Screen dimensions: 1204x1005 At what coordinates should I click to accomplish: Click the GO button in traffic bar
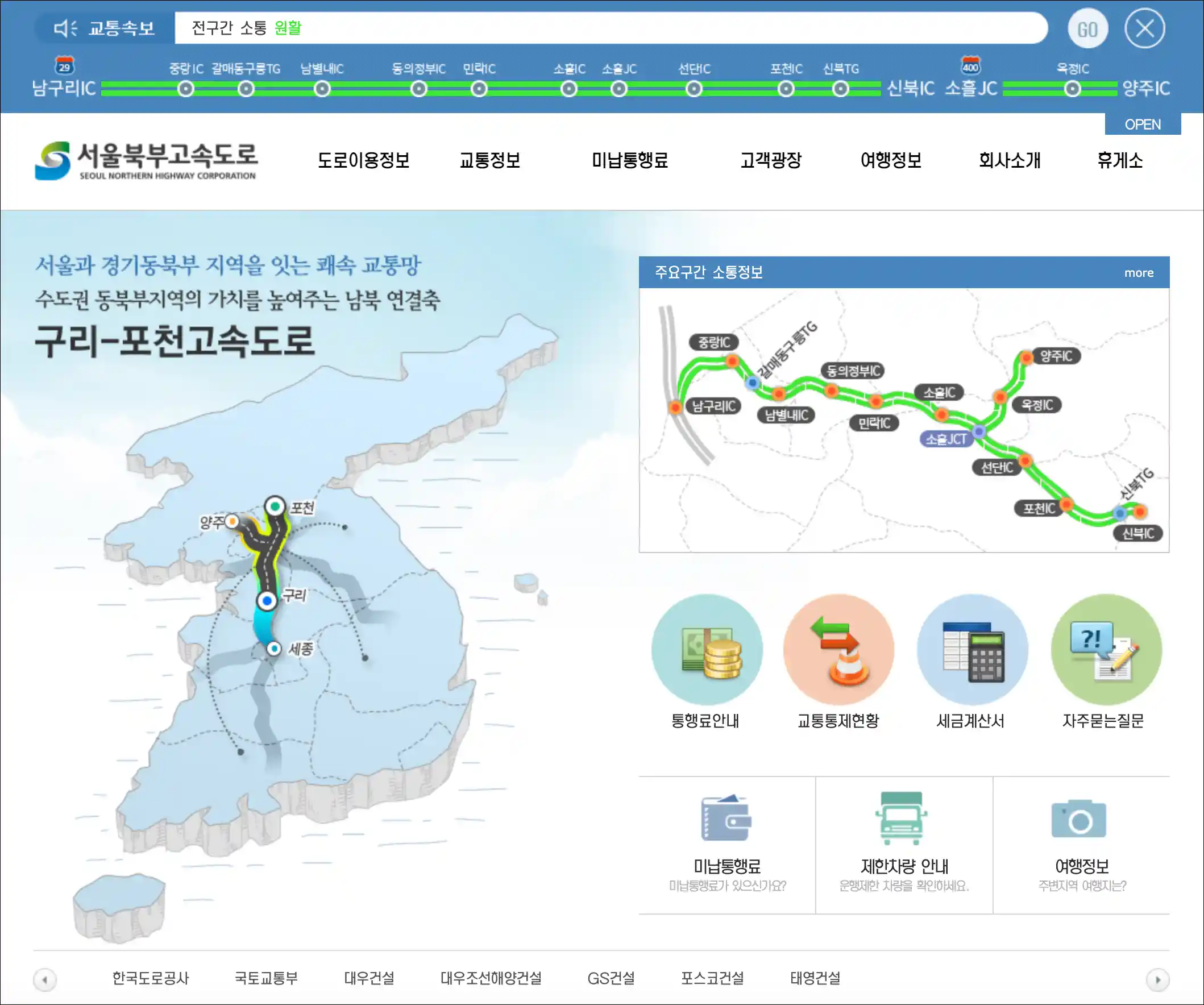(1087, 29)
